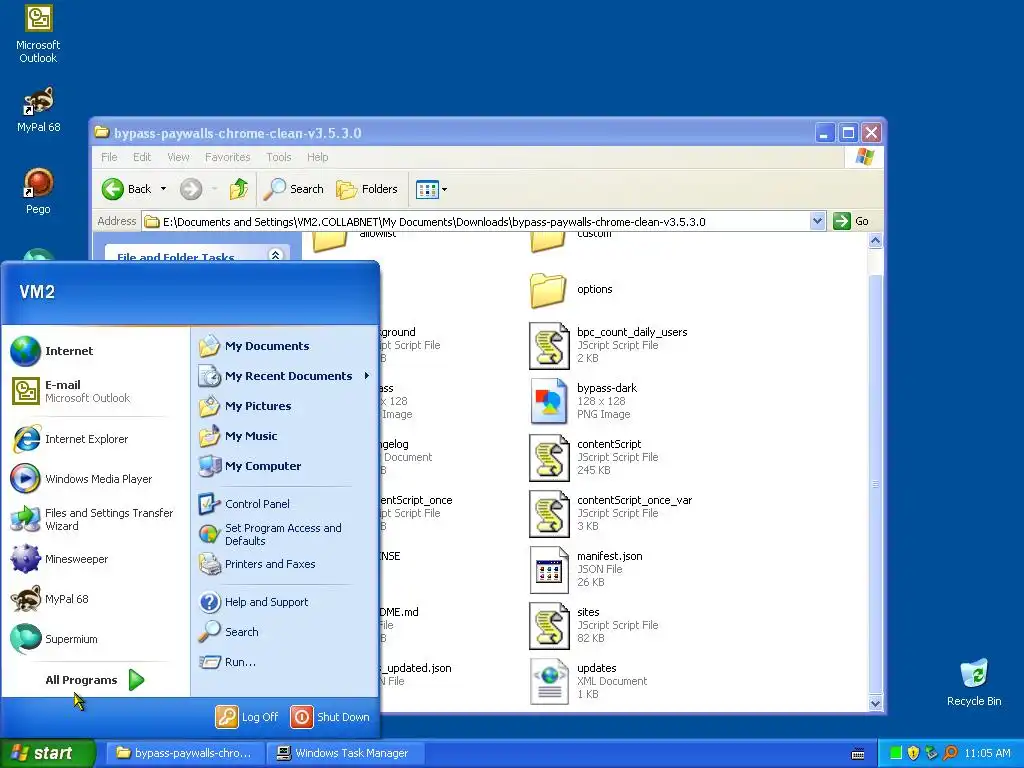
Task: Click Search magnifier in Explorer toolbar
Action: [x=293, y=189]
